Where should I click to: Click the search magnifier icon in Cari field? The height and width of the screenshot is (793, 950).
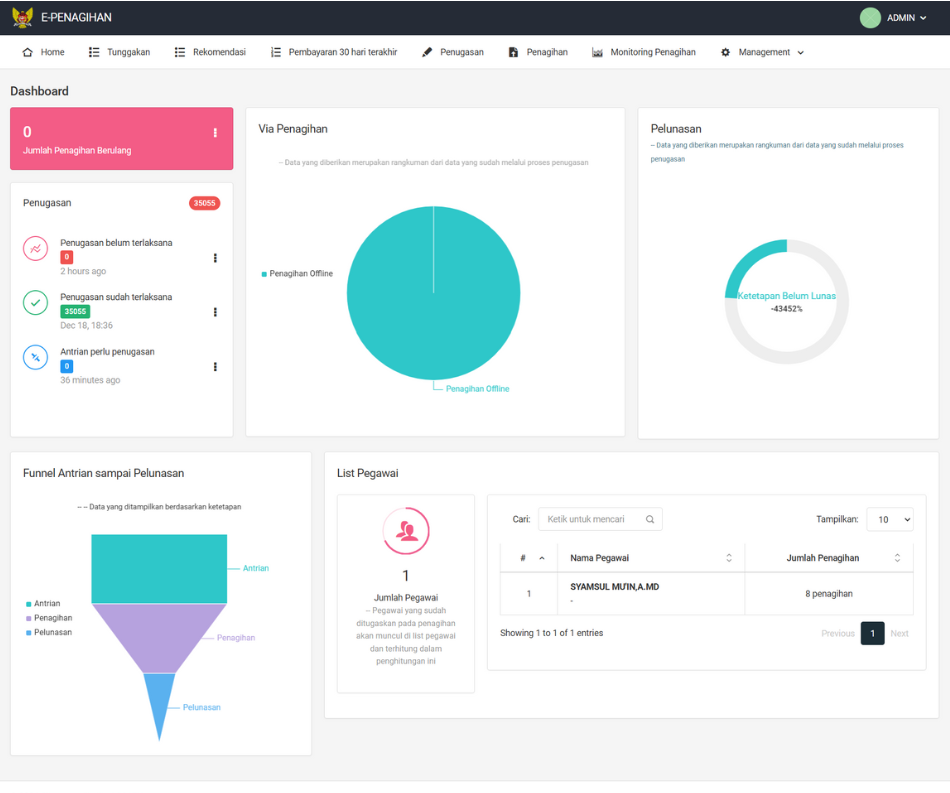pos(650,520)
